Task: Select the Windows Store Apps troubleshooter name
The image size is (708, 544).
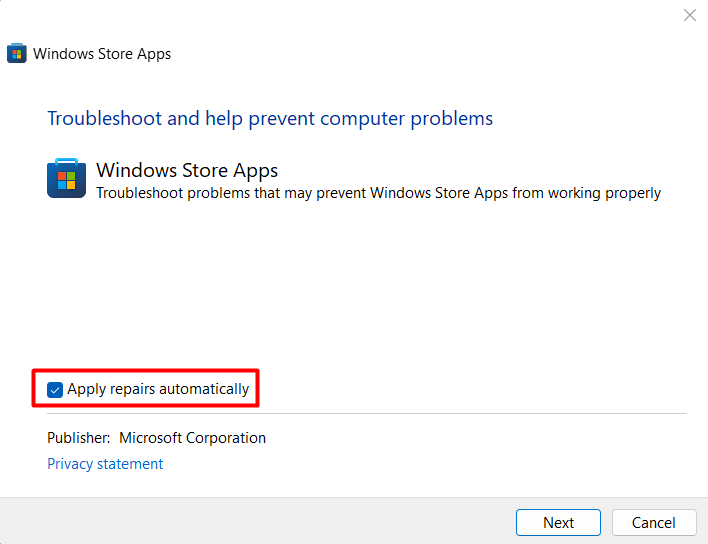Action: click(187, 170)
